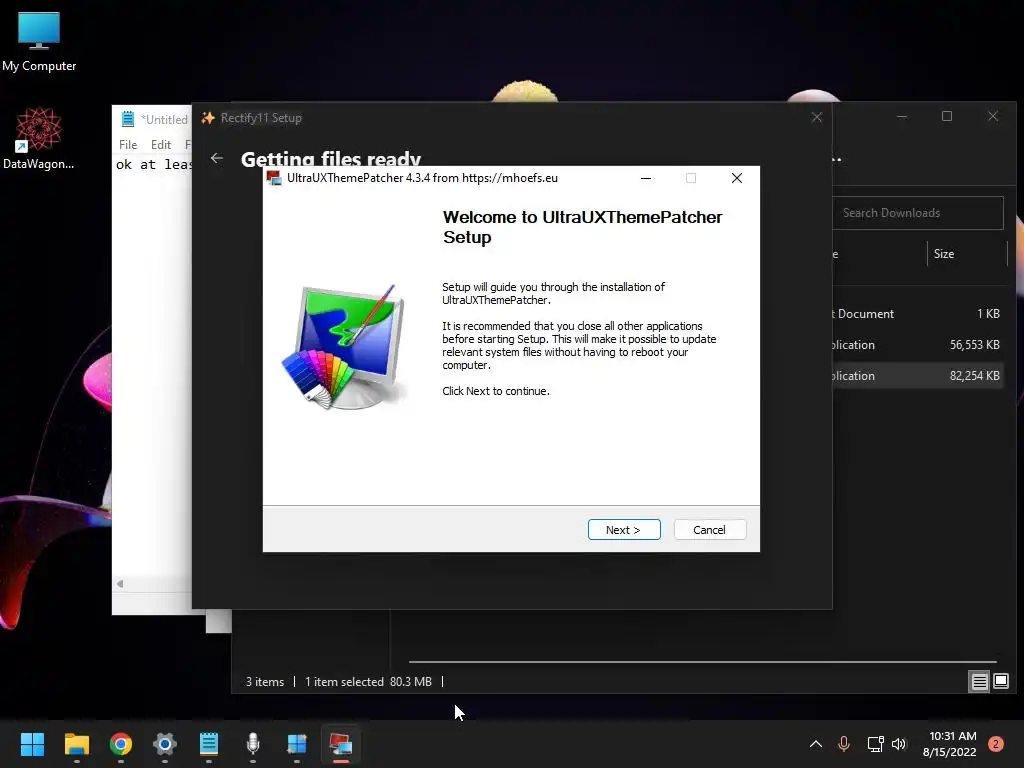Select the 82,254 KB application row
Viewport: 1024px width, 768px height.
[918, 376]
